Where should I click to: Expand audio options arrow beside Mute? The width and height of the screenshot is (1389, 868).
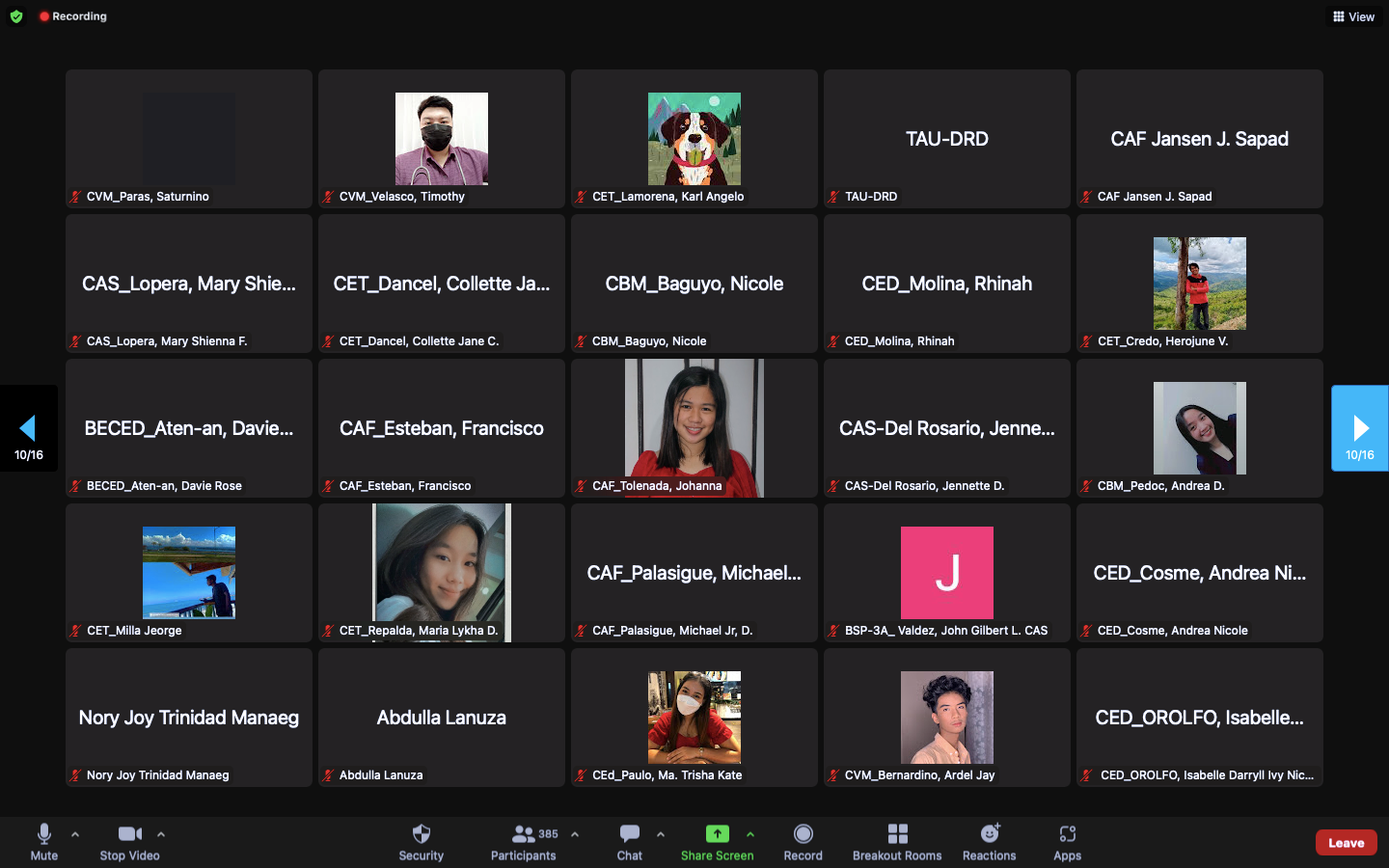[x=75, y=834]
